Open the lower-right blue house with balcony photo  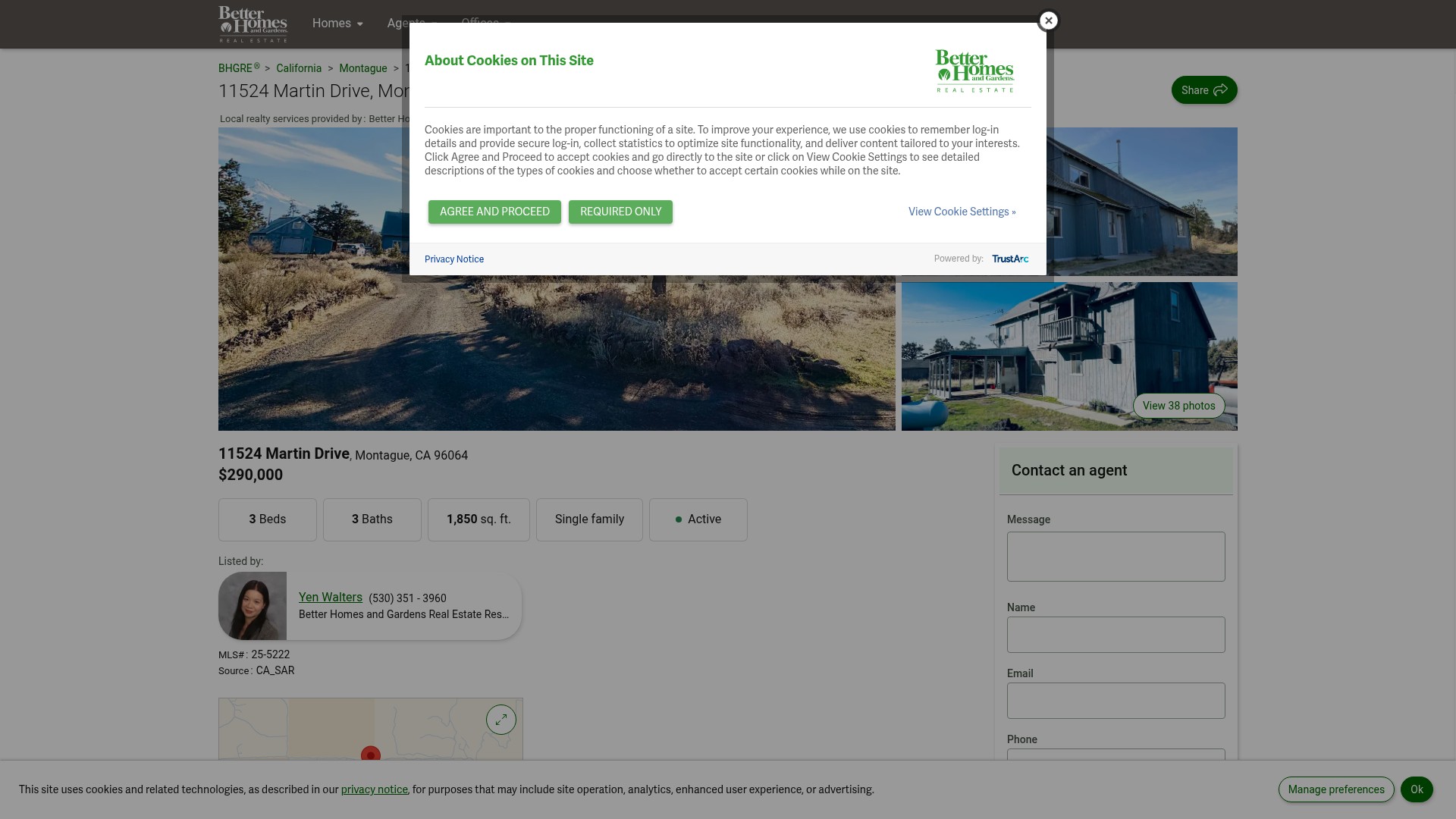1069,356
